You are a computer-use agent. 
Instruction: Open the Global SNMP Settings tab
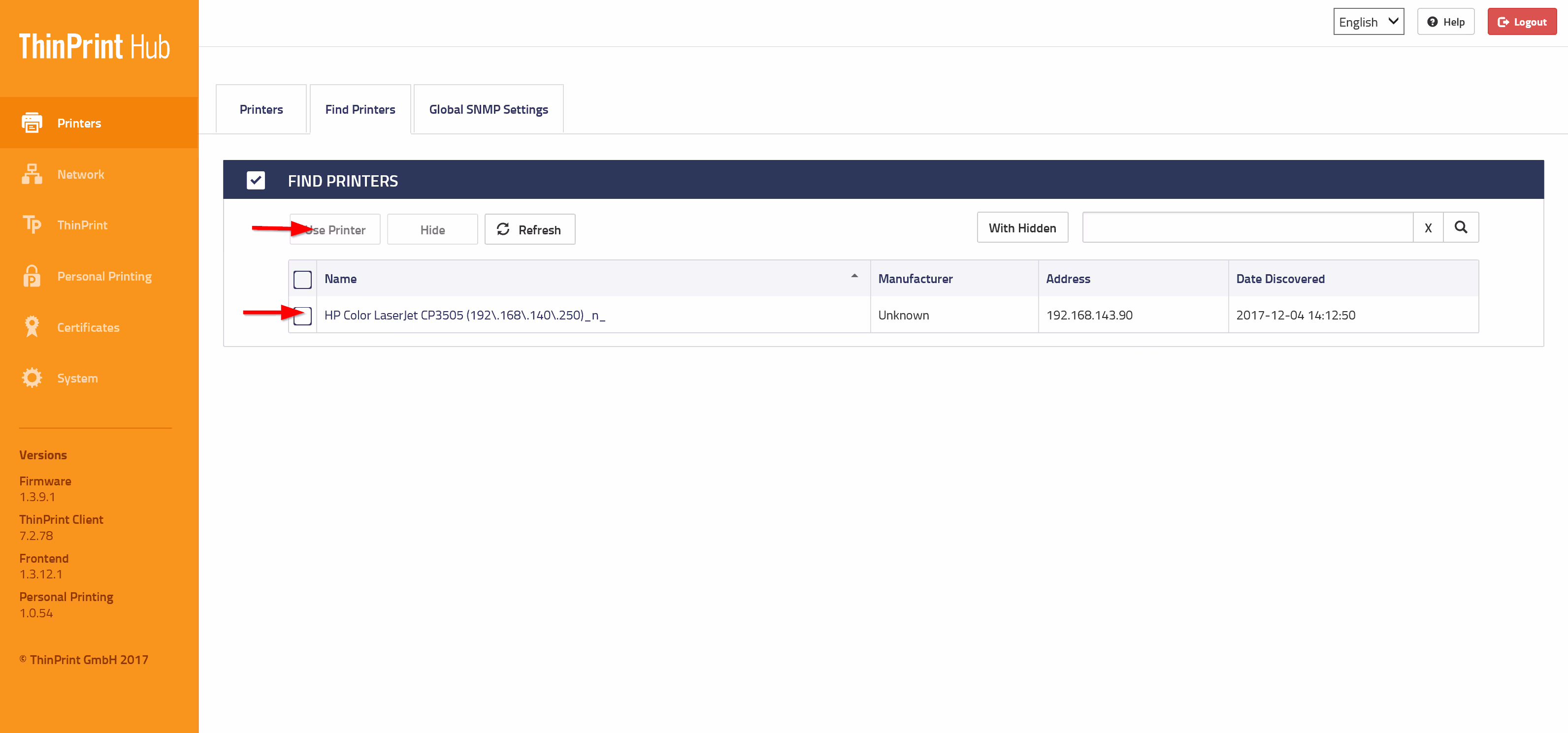click(488, 109)
